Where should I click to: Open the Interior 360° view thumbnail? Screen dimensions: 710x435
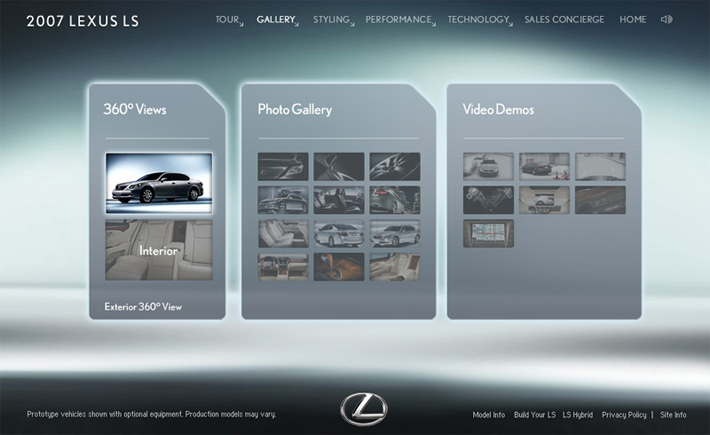tap(159, 250)
